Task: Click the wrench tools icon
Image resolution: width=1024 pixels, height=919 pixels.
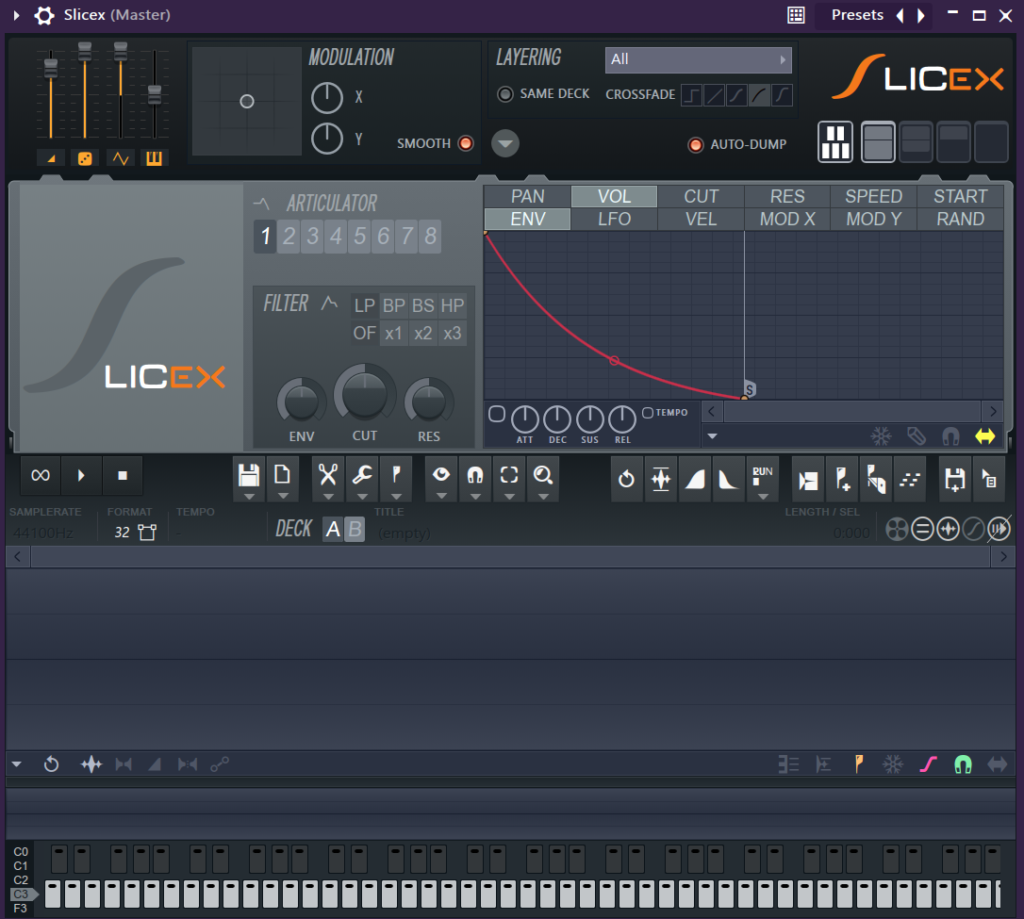Action: [x=361, y=475]
